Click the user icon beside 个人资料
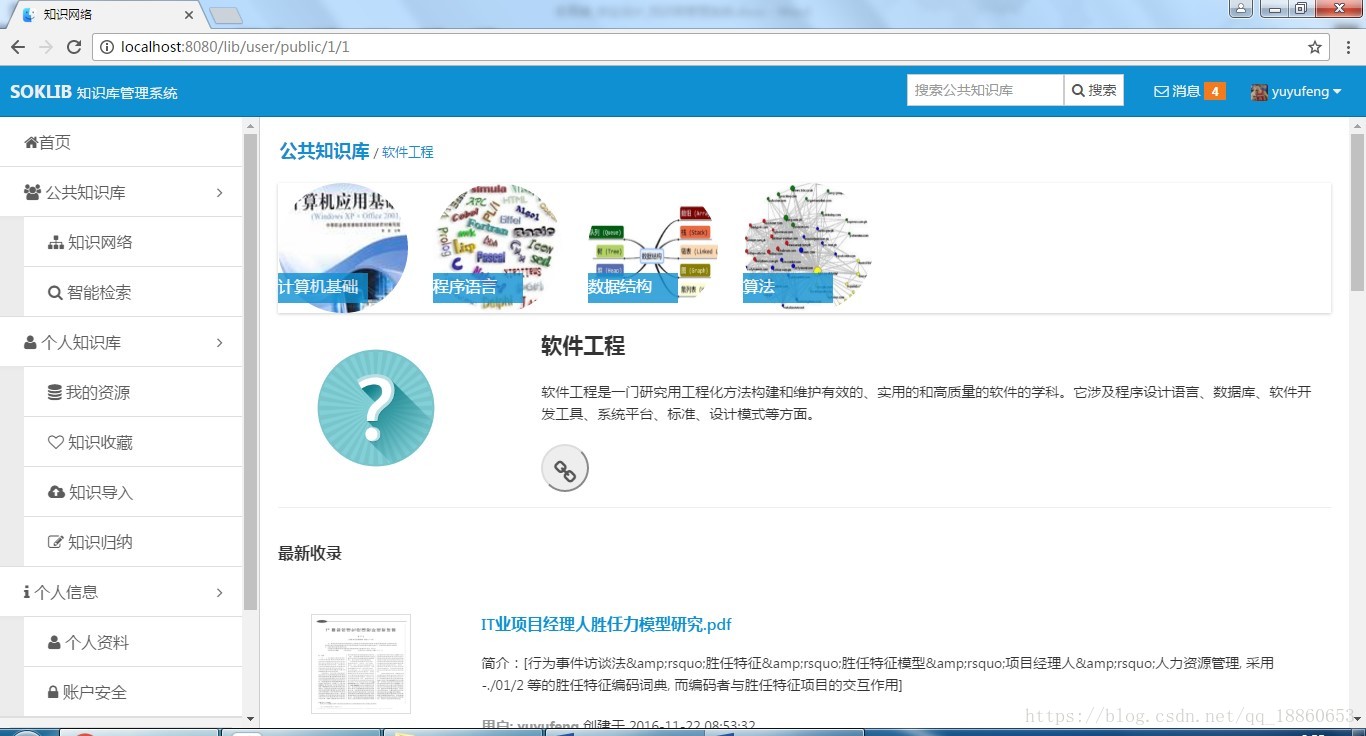This screenshot has height=736, width=1366. pos(54,643)
